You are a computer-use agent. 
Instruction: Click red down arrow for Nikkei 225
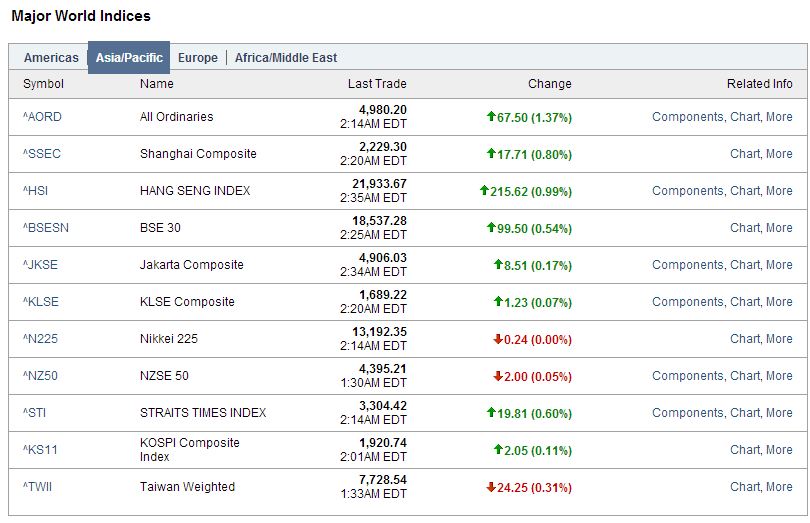click(497, 339)
